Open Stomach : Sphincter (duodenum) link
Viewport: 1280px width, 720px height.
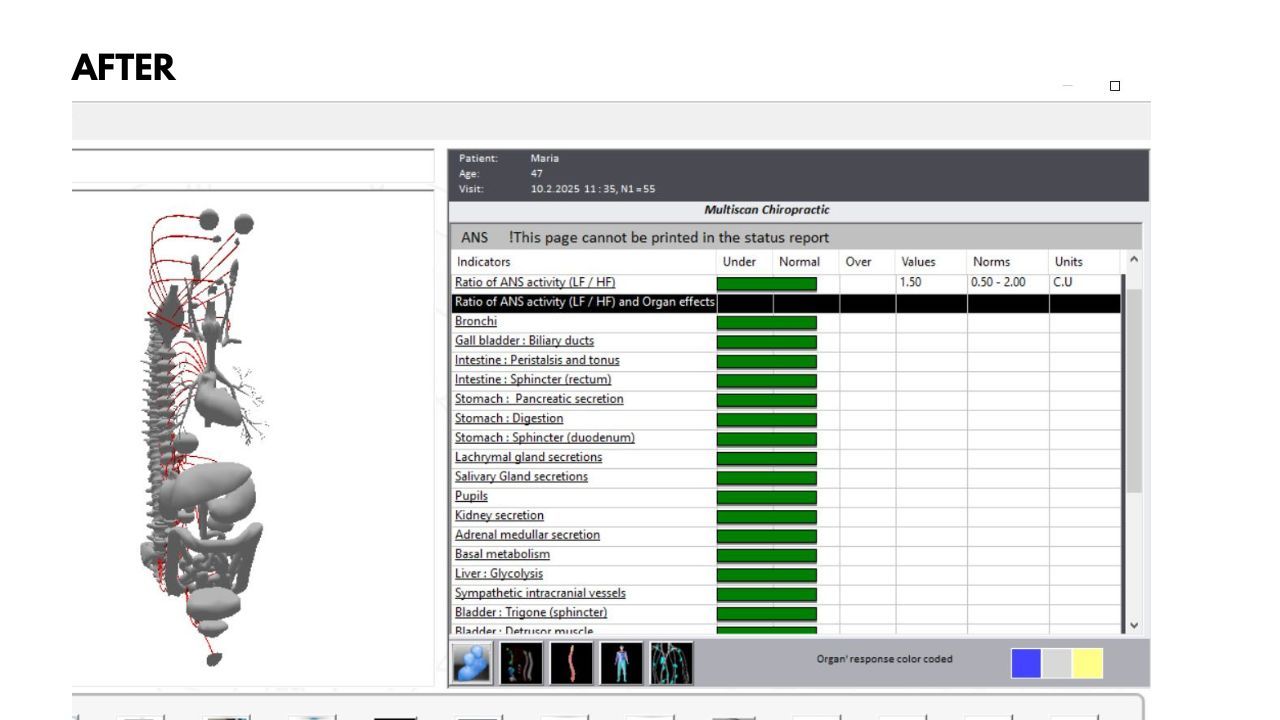(x=545, y=437)
